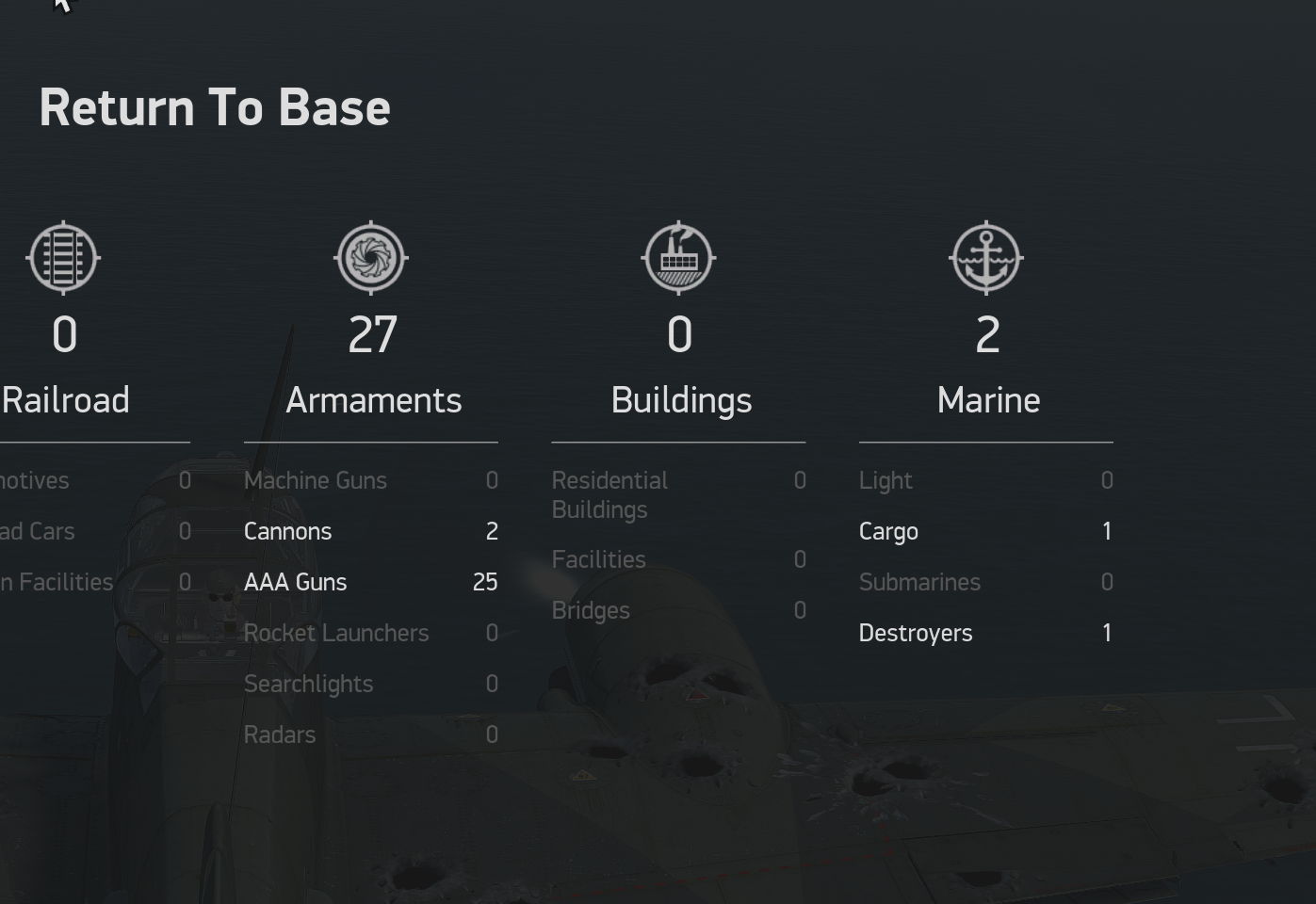1316x904 pixels.
Task: Click the Radars entry
Action: [280, 734]
